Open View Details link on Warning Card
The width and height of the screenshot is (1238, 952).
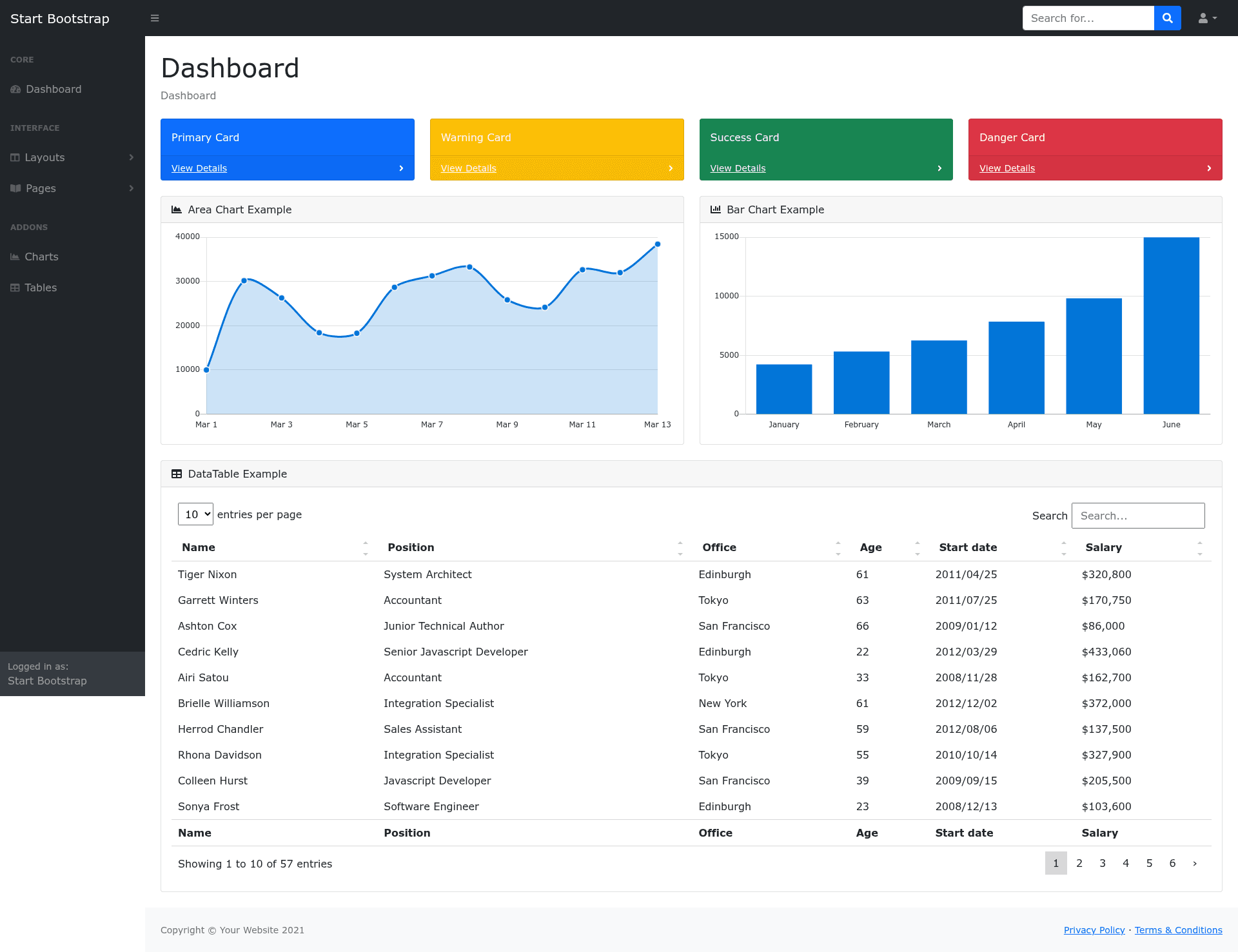point(468,168)
